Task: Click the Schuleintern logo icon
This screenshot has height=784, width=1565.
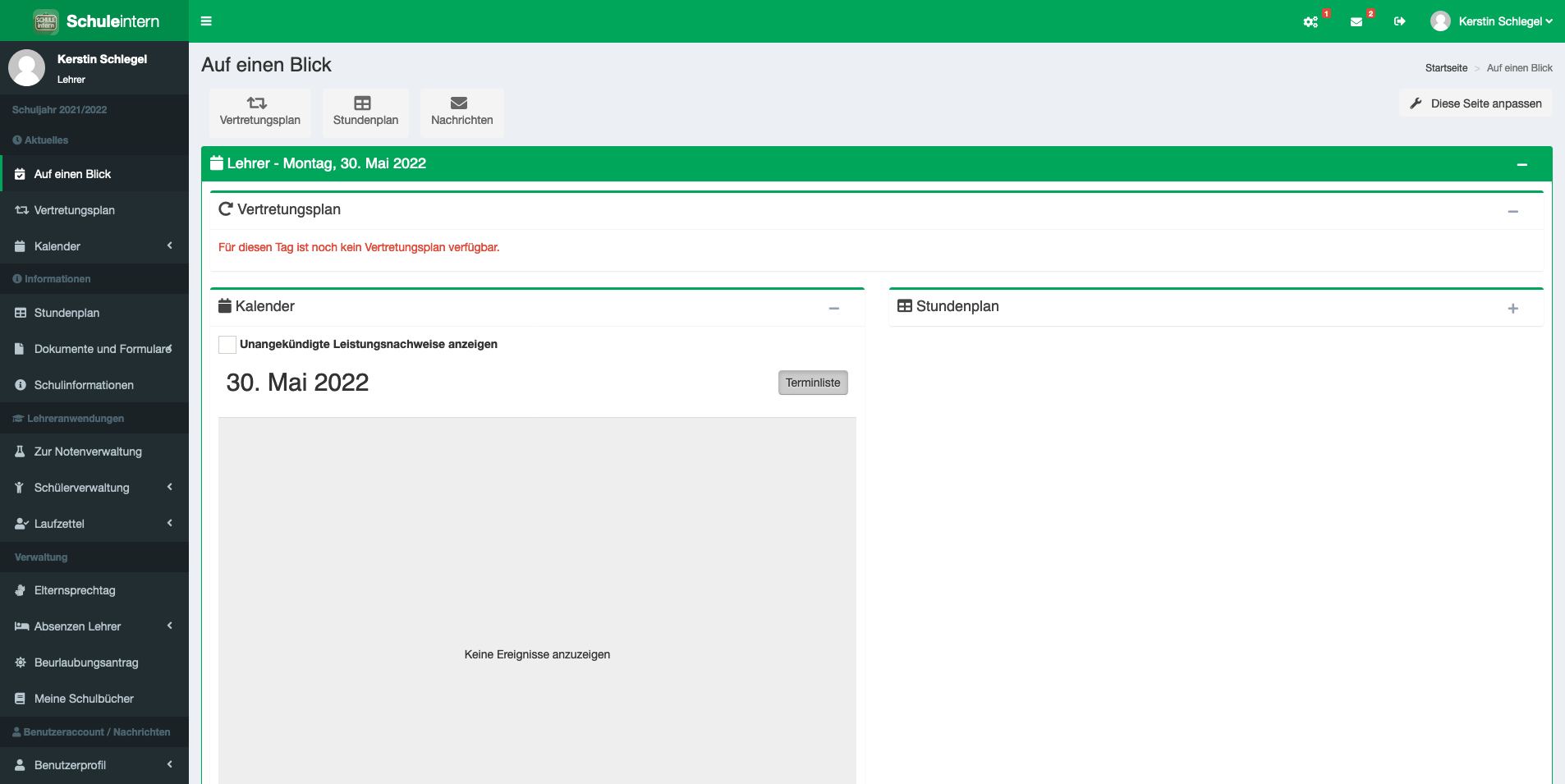Action: [46, 21]
